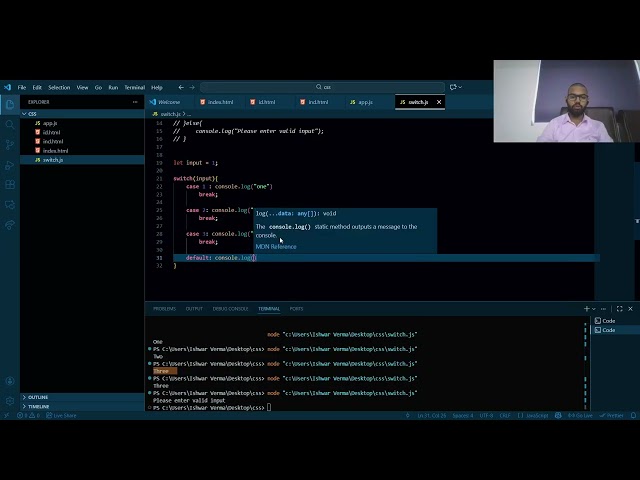Open the Live Share activity bar icon

(x=10, y=224)
